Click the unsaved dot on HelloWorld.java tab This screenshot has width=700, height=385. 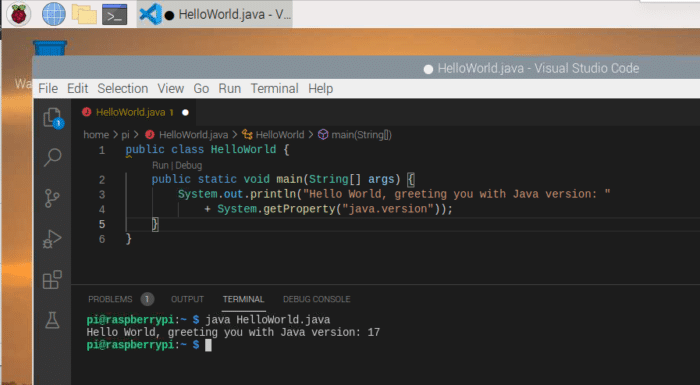[x=185, y=113]
